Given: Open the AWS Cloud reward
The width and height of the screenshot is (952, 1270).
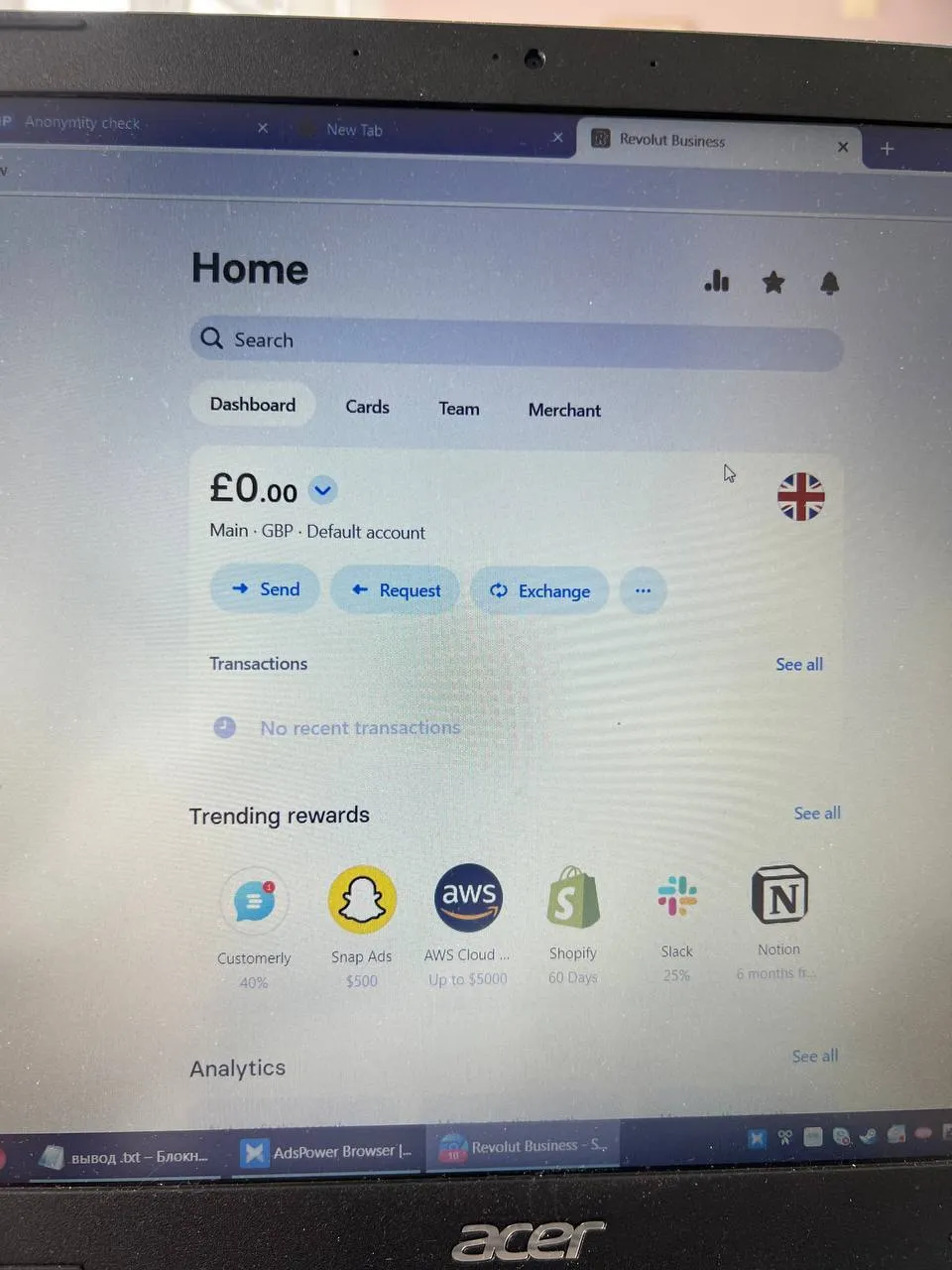Looking at the screenshot, I should 468,897.
